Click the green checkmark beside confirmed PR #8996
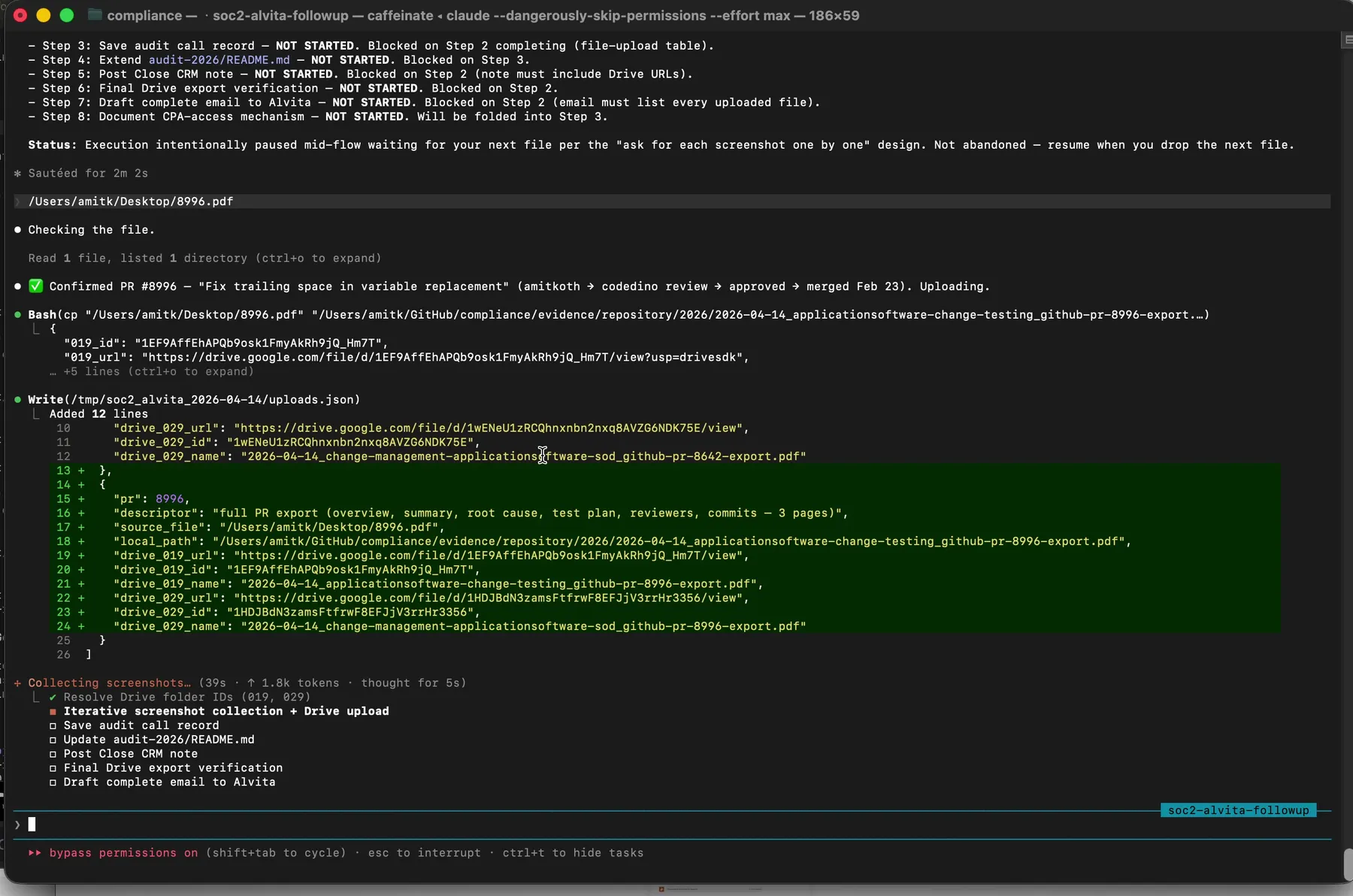 click(x=35, y=286)
